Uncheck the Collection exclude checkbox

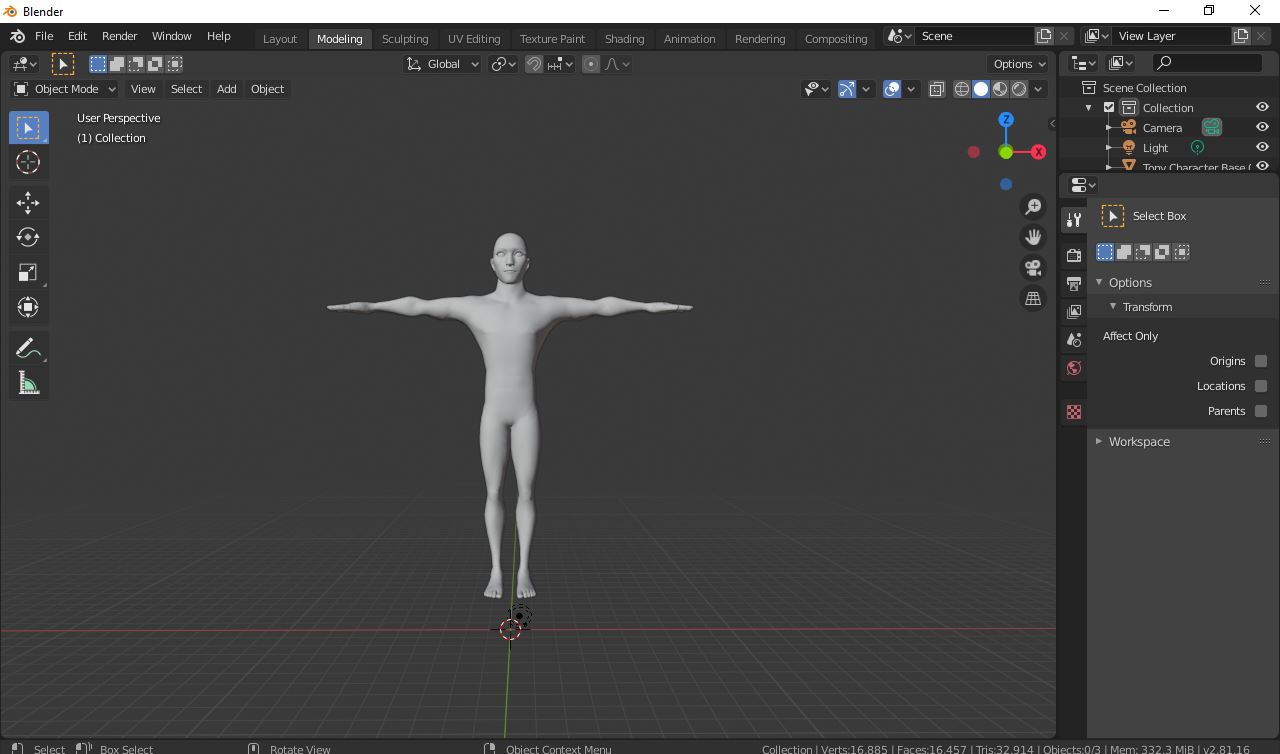pos(1109,107)
